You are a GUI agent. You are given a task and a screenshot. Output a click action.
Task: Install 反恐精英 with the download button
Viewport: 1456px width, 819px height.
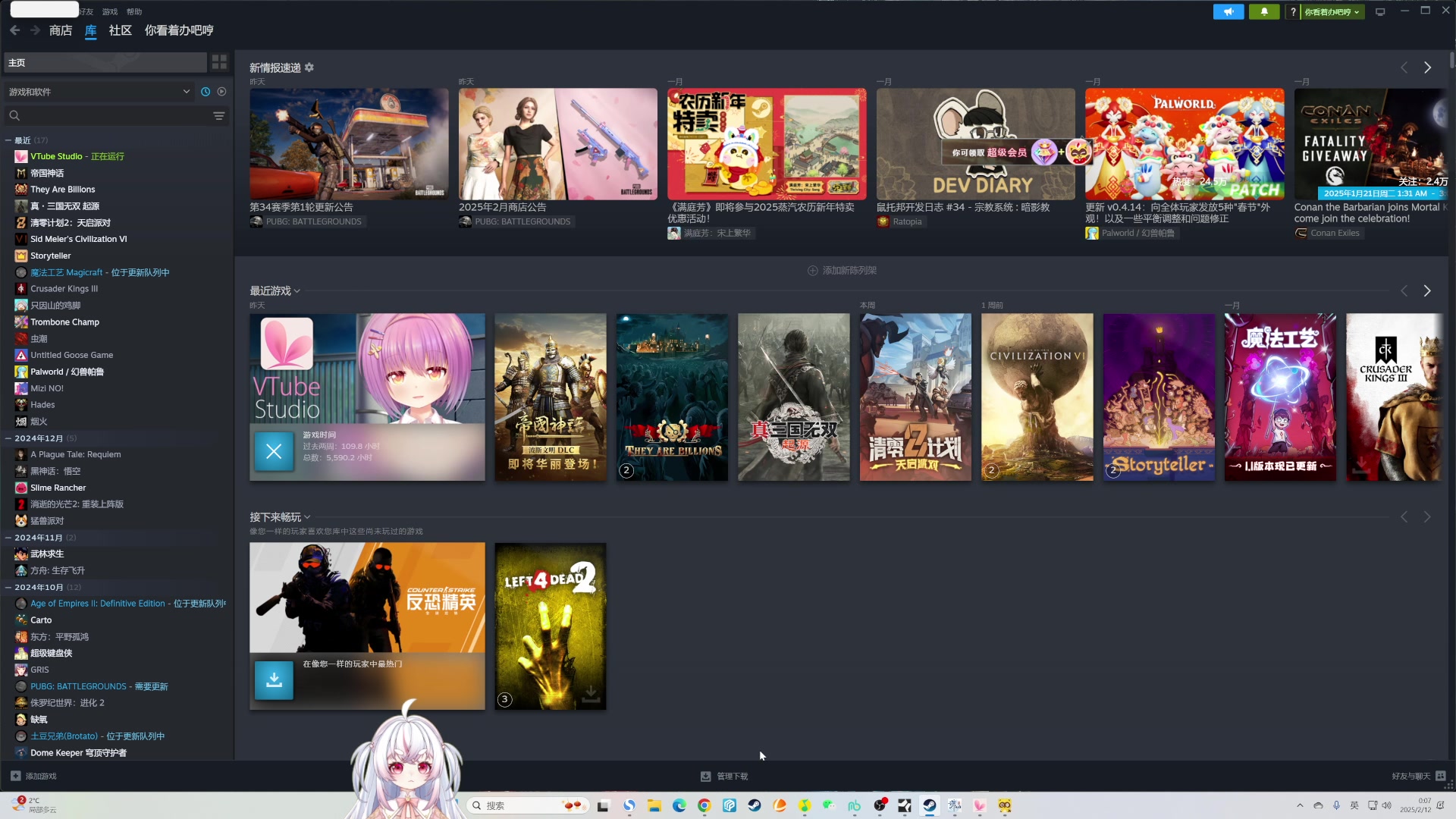click(274, 680)
